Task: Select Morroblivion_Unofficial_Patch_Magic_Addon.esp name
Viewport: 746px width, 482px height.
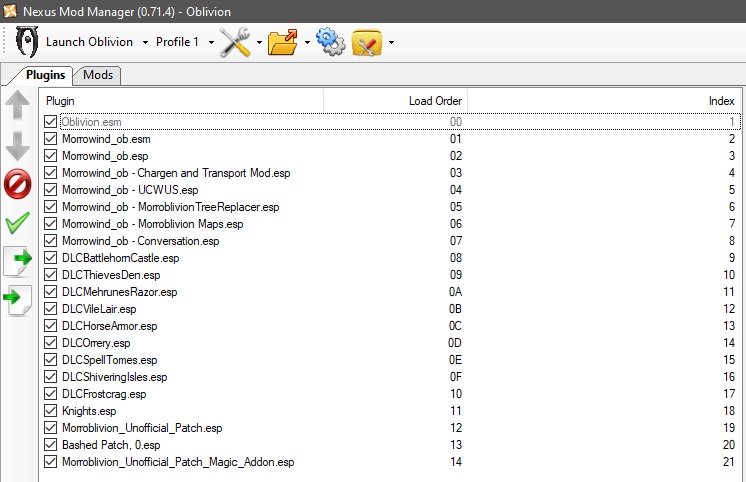Action: click(178, 462)
